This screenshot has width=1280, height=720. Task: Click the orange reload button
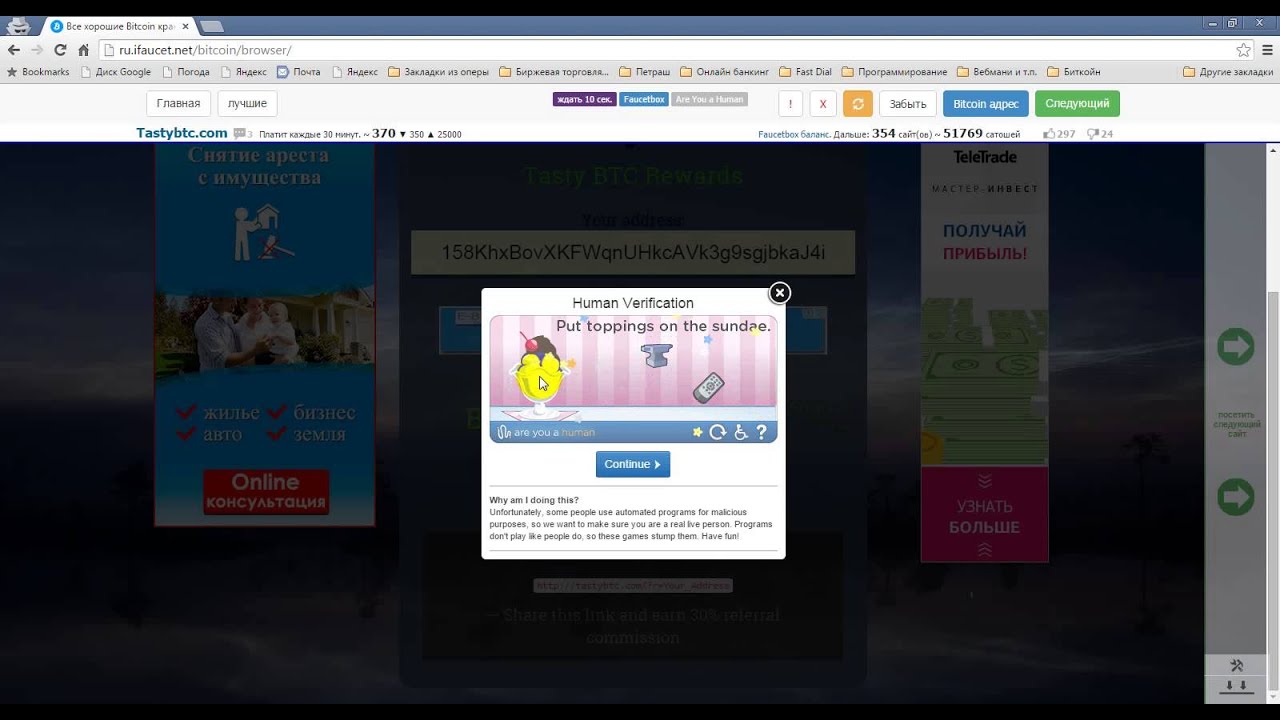[x=858, y=104]
